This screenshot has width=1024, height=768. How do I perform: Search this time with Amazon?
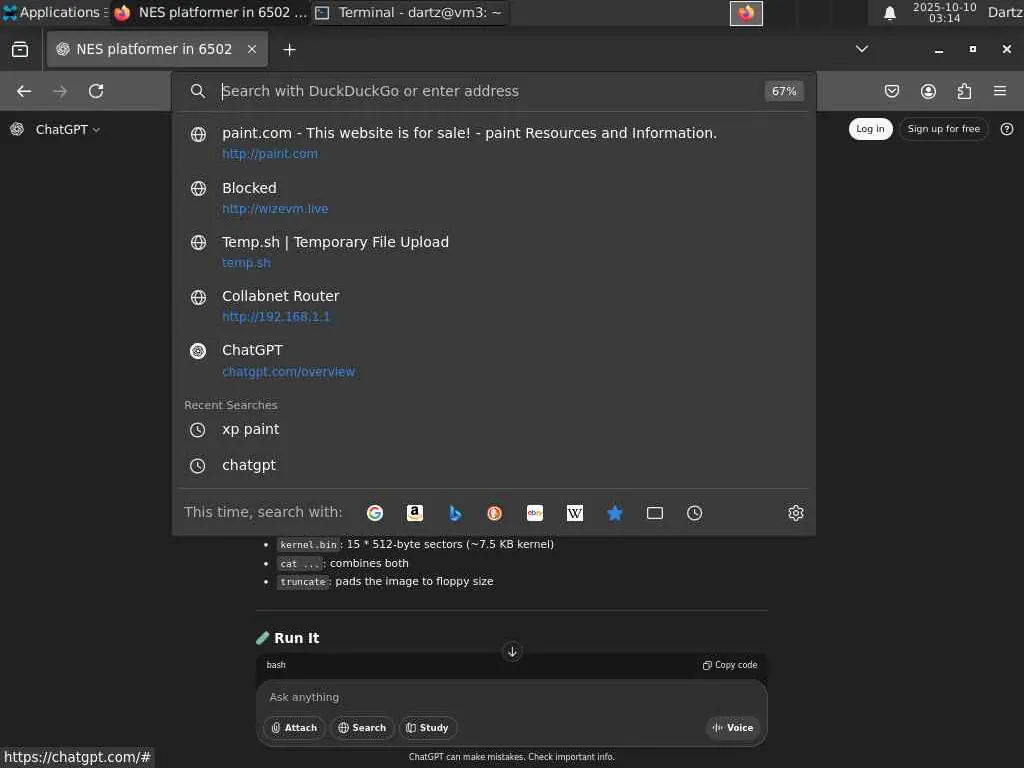click(x=415, y=513)
